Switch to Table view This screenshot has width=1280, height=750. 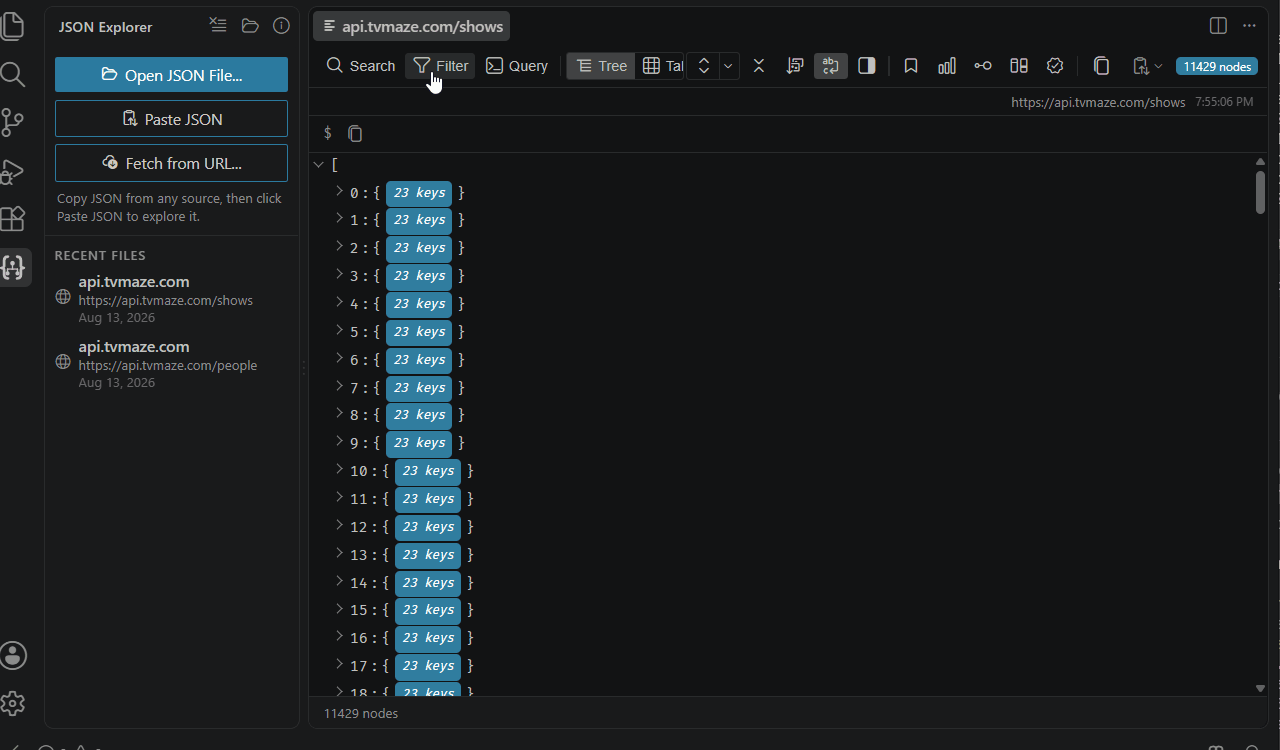(660, 66)
